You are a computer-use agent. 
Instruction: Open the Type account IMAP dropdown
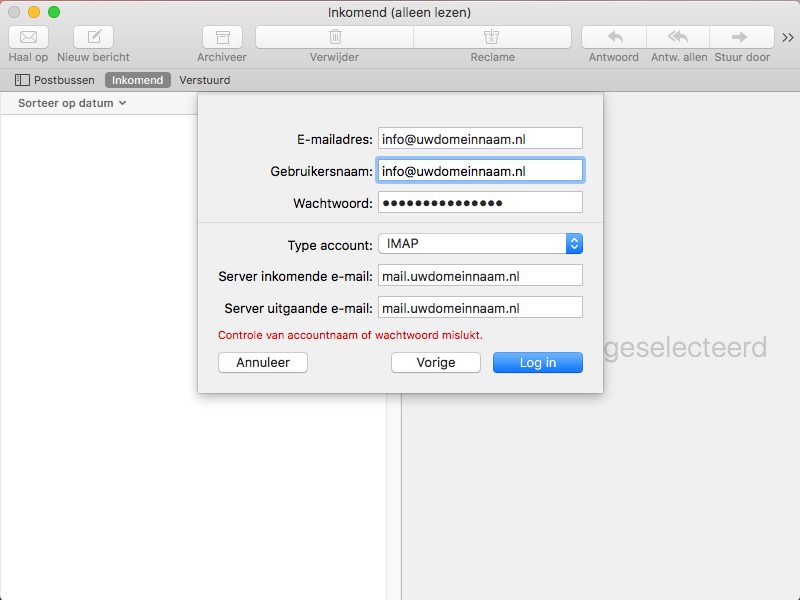(480, 244)
